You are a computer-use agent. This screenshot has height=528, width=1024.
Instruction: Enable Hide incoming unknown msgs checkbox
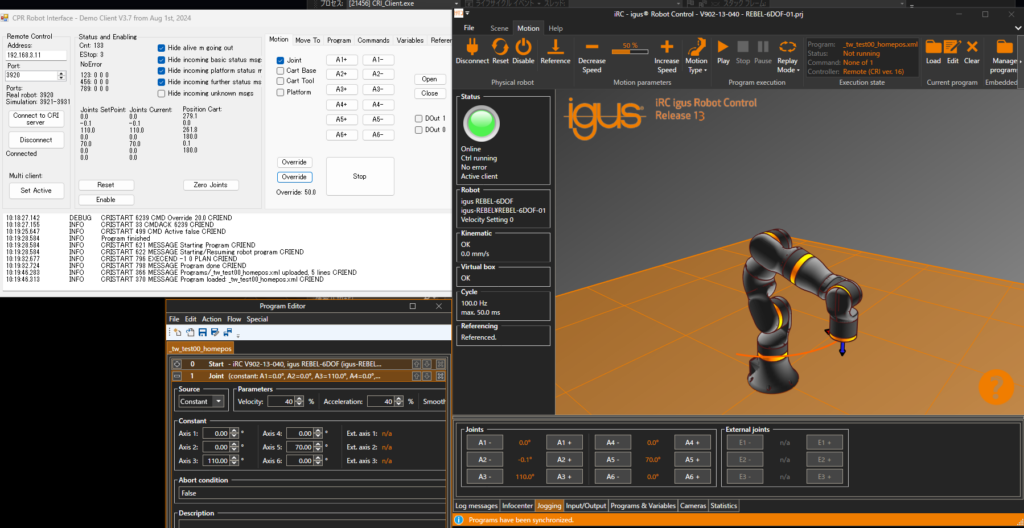point(162,93)
